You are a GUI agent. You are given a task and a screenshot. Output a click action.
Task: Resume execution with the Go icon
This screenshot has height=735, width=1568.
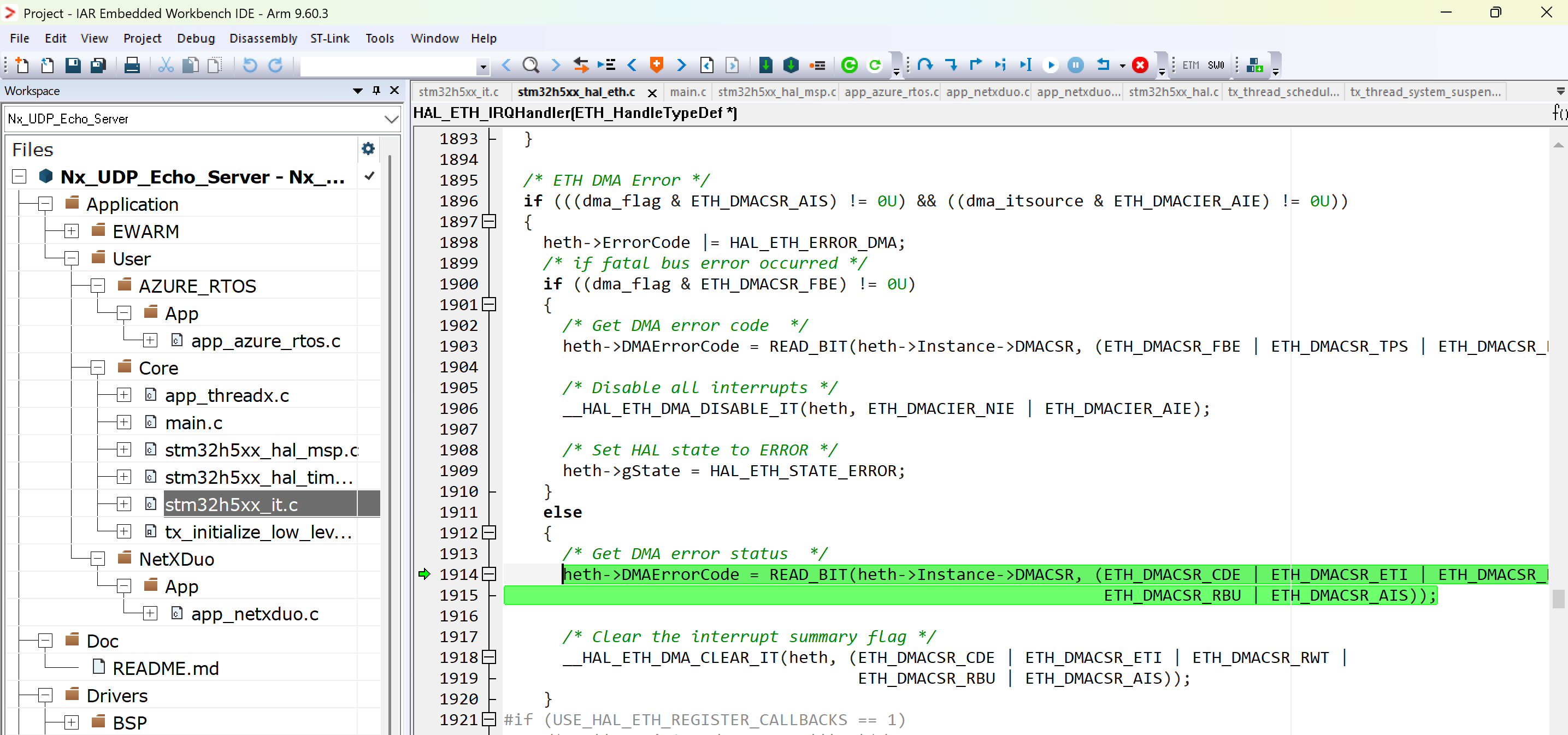click(x=1051, y=65)
